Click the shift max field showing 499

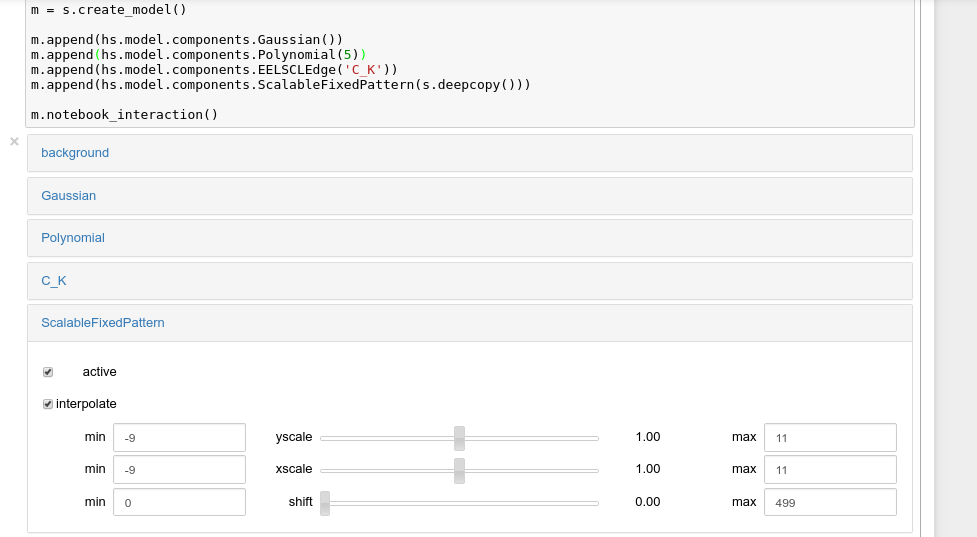point(830,502)
